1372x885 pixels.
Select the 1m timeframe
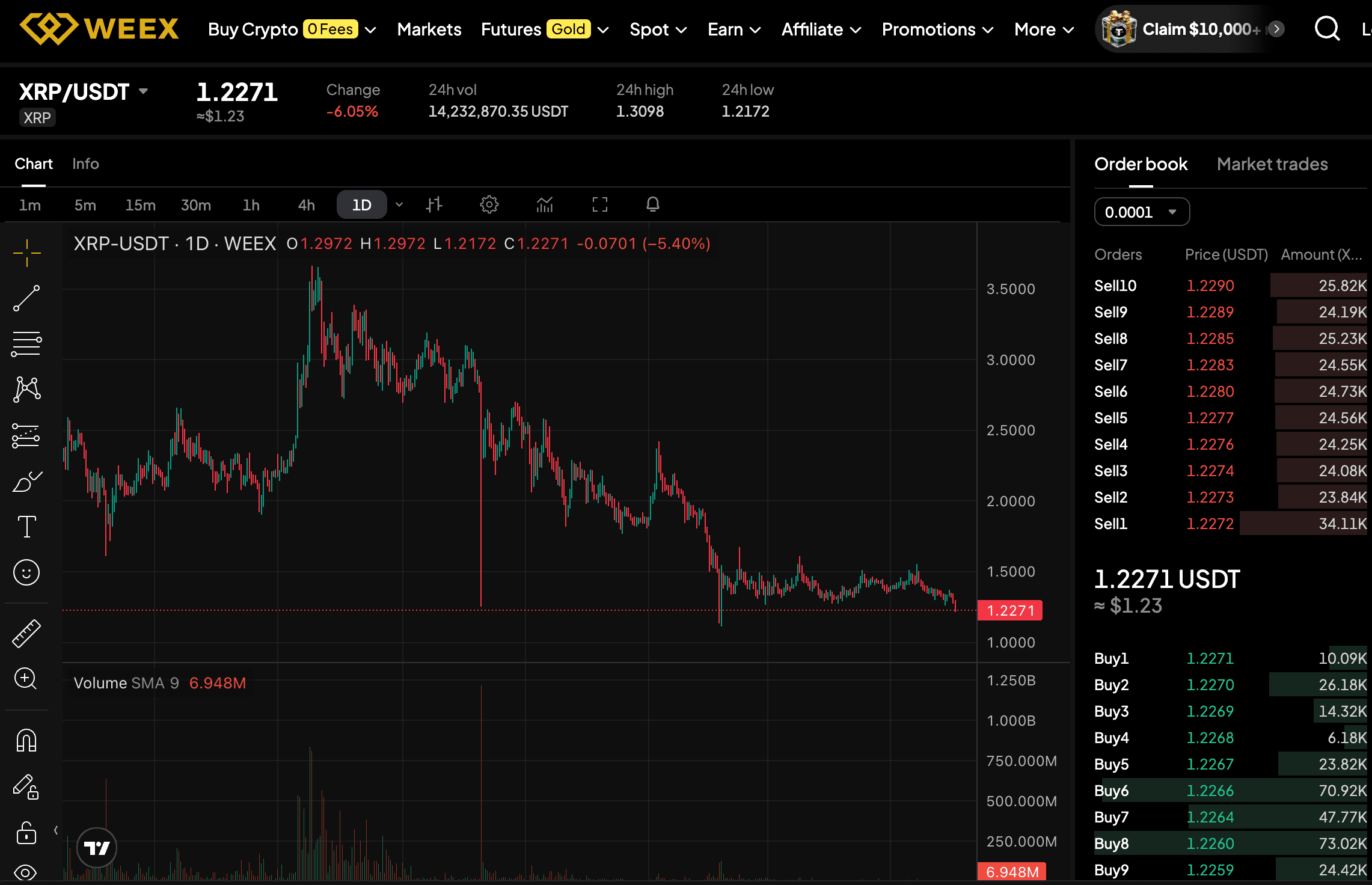[x=29, y=205]
